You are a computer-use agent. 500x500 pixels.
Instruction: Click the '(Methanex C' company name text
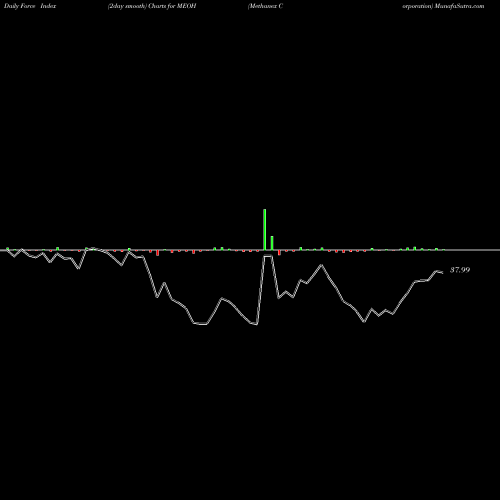tap(265, 6)
